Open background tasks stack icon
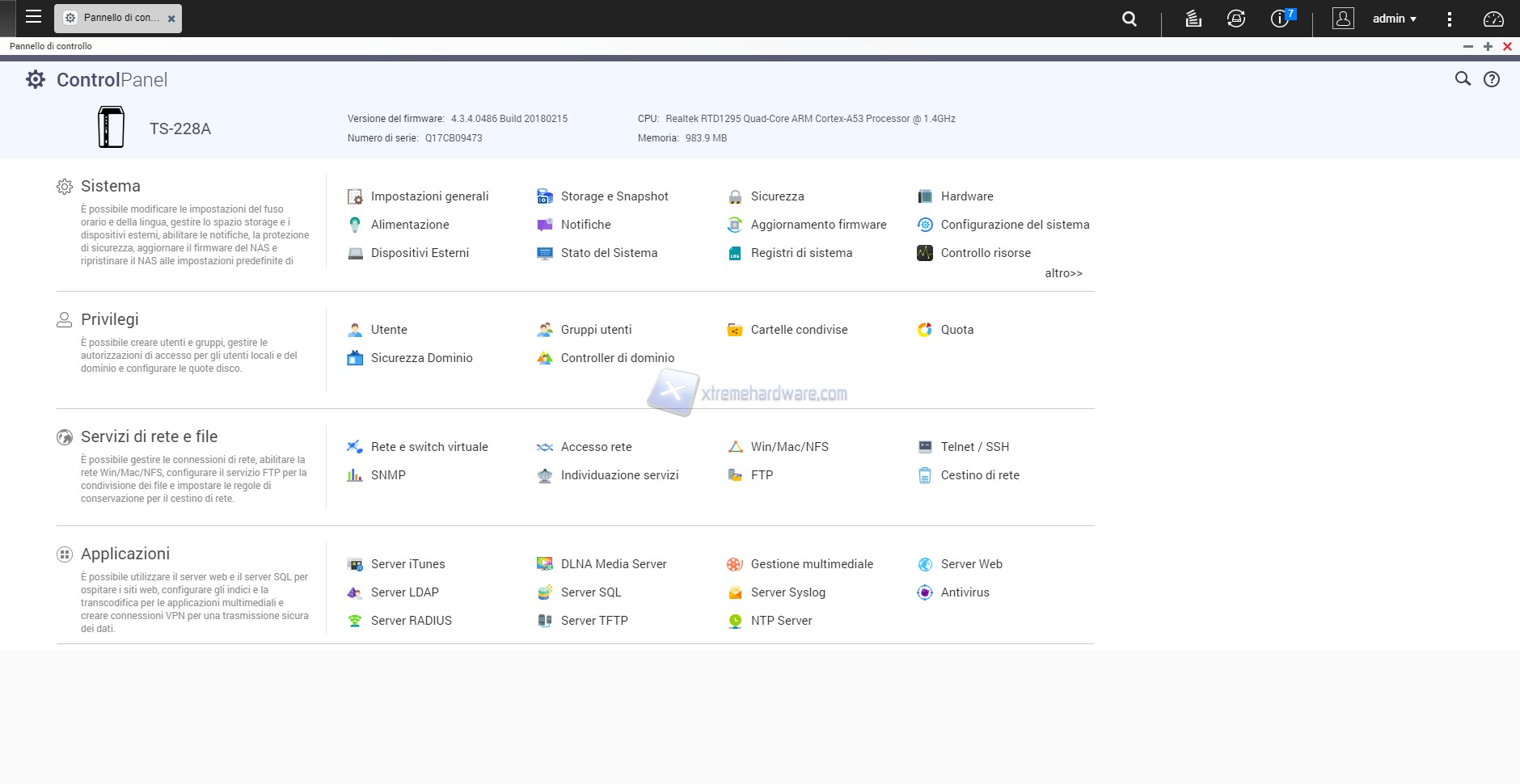Viewport: 1520px width, 784px height. click(1193, 19)
